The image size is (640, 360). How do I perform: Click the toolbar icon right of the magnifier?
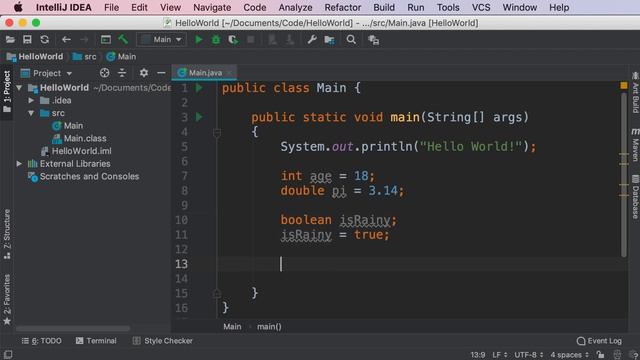coord(373,40)
